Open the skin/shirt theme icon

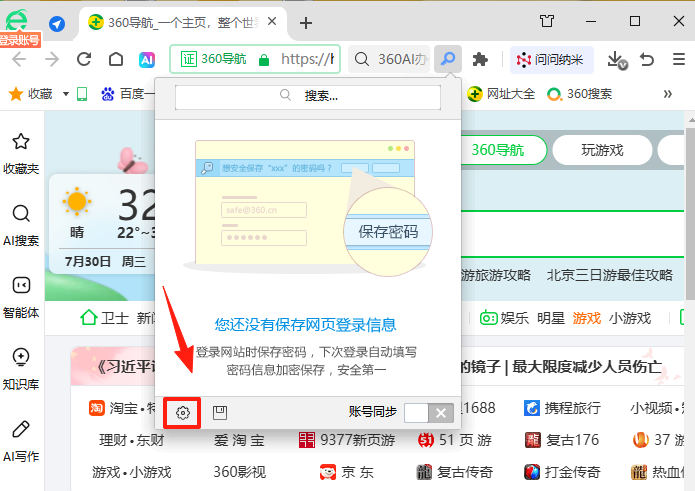547,21
